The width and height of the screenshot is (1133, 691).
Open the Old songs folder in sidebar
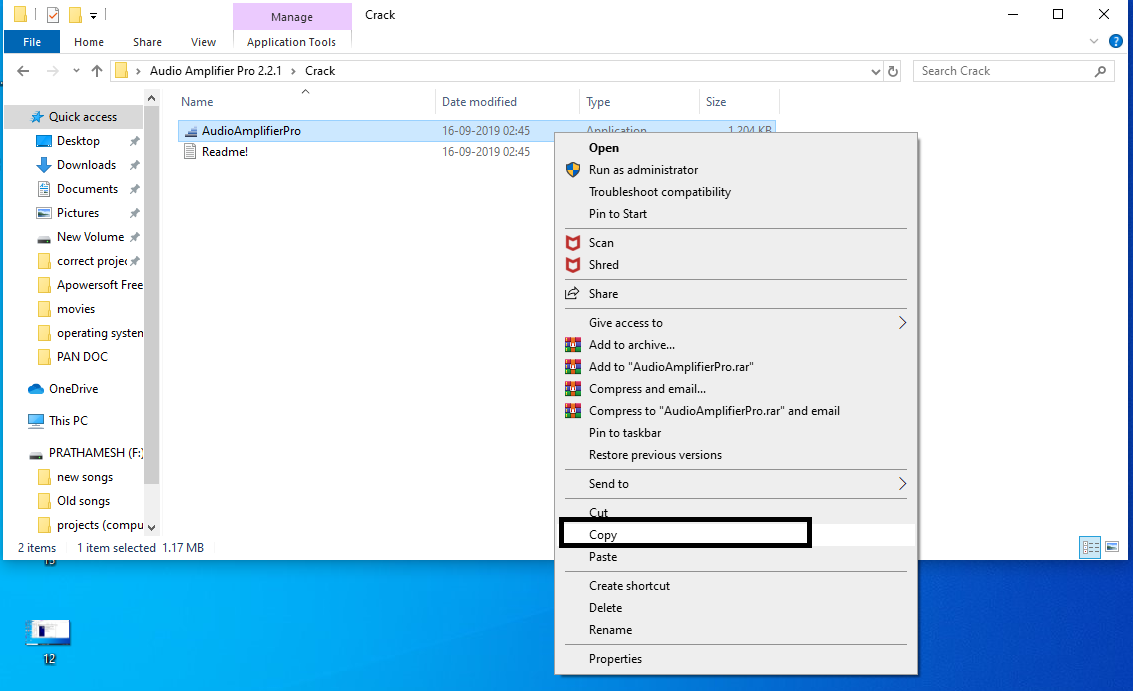(83, 501)
